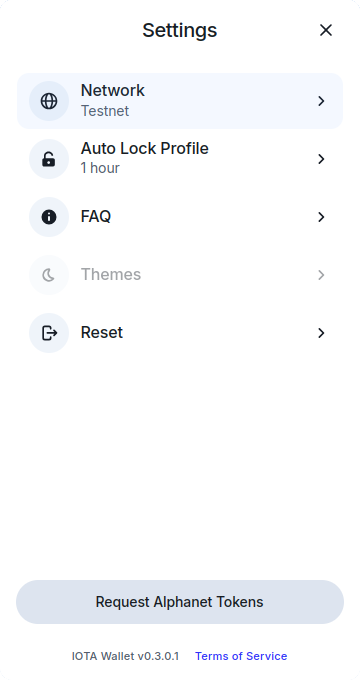
Task: Open the Auto Lock Profile entry
Action: [x=180, y=159]
